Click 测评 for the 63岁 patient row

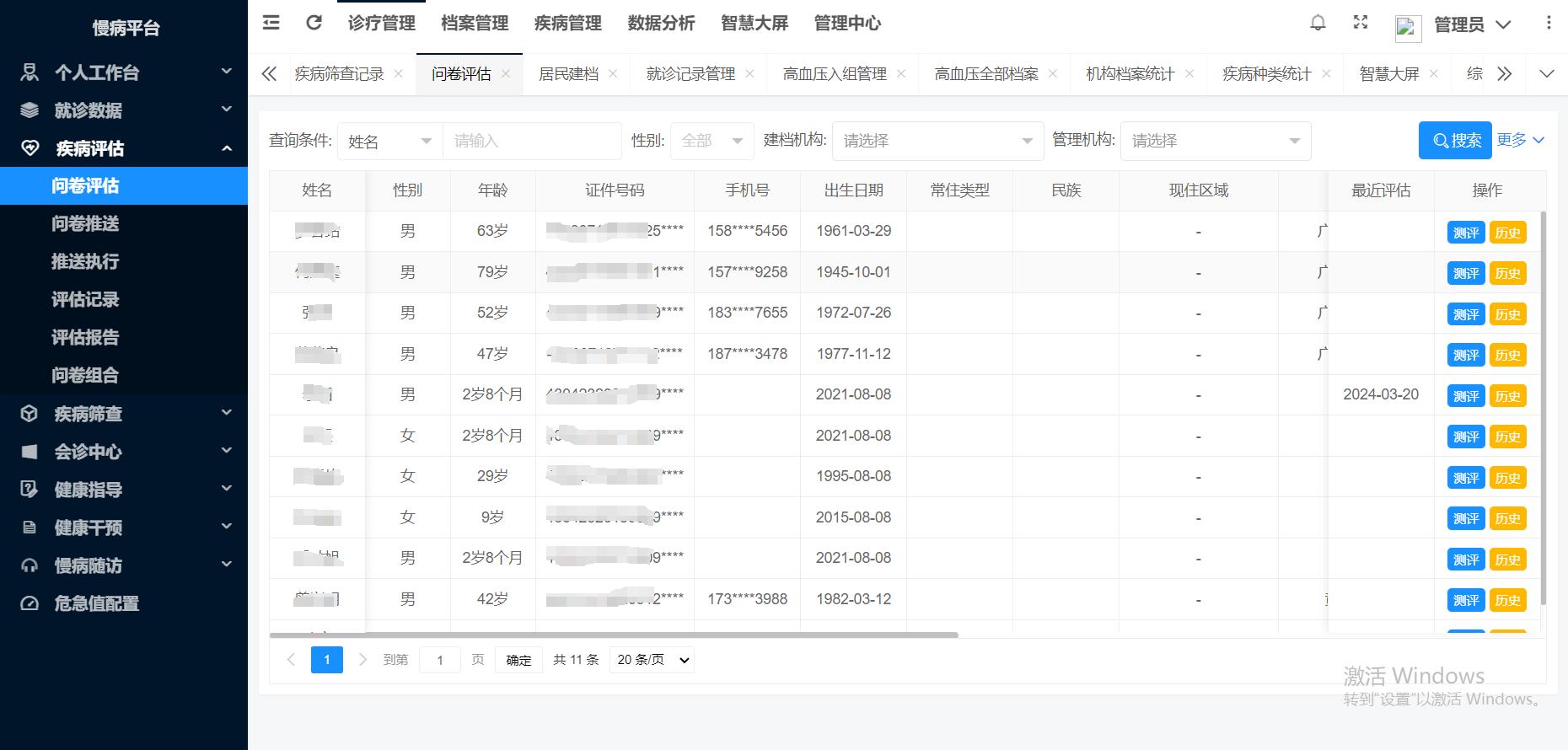coord(1465,233)
